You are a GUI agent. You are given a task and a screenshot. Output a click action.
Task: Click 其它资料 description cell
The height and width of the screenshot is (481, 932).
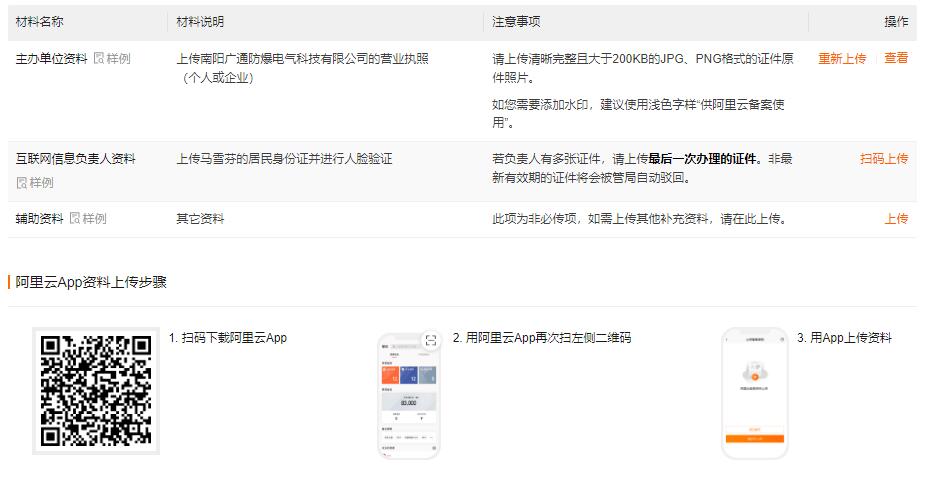point(200,219)
